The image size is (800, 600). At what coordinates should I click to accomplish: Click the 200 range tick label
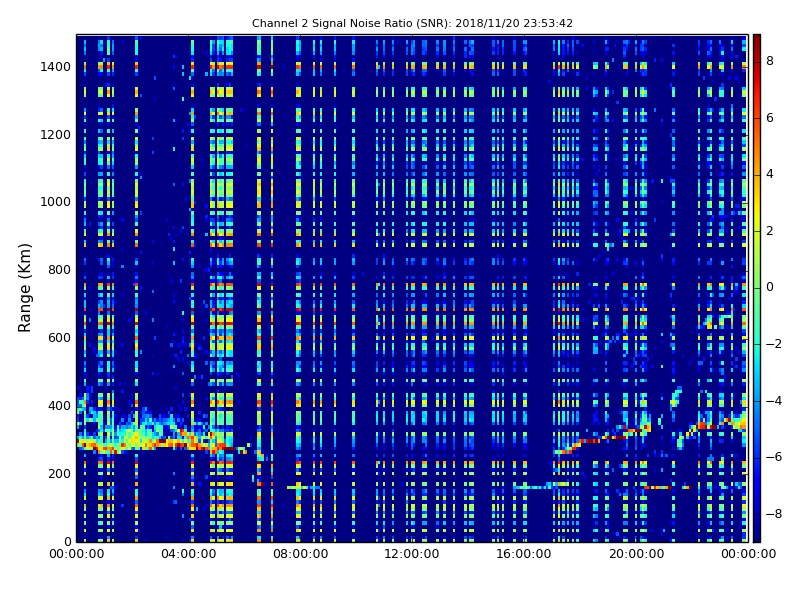(59, 473)
